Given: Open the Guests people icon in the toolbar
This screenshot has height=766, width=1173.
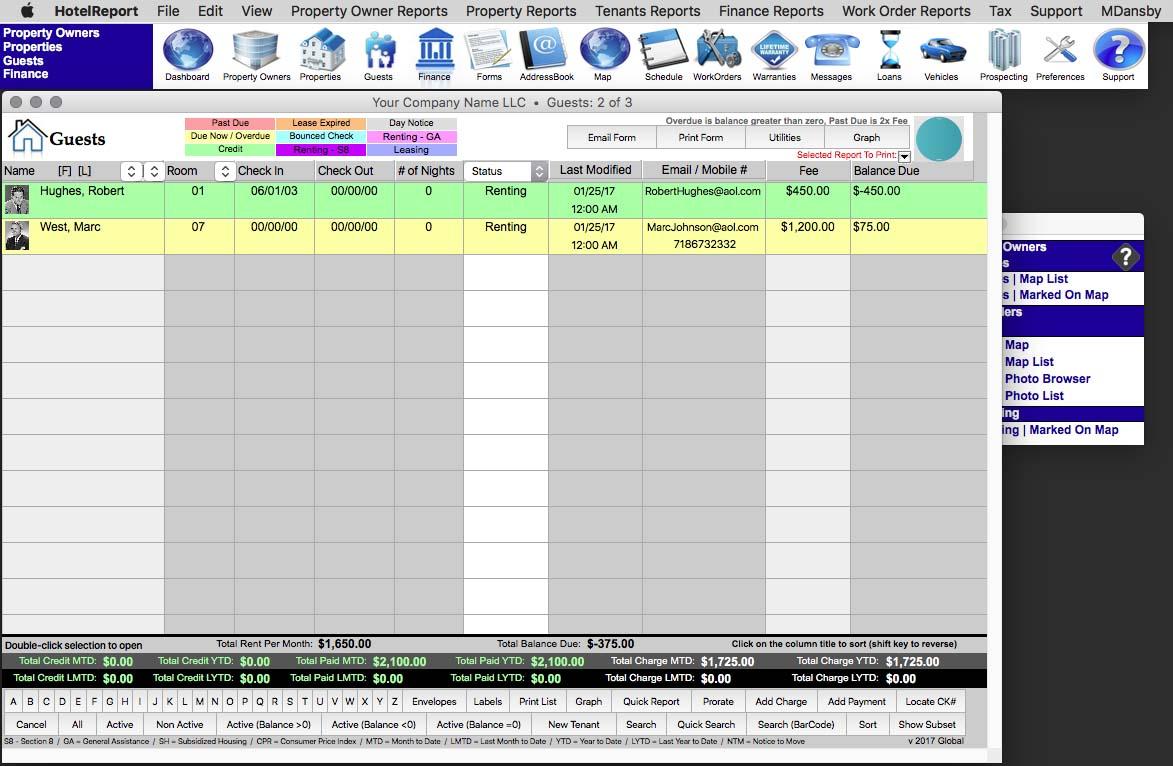Looking at the screenshot, I should (x=379, y=51).
